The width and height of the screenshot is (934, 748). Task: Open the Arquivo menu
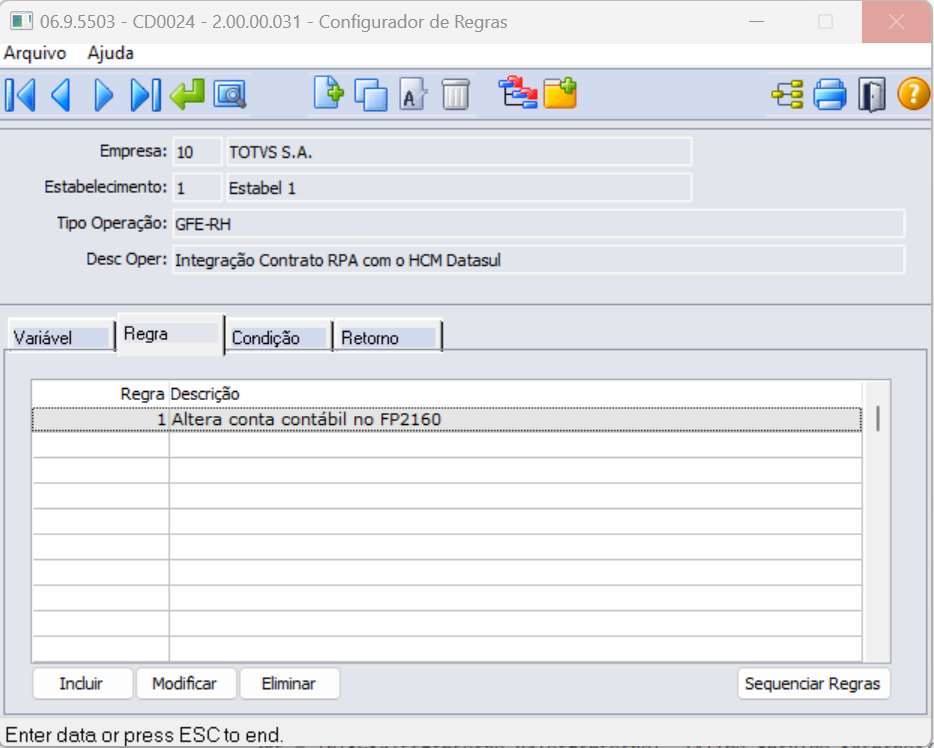coord(35,54)
